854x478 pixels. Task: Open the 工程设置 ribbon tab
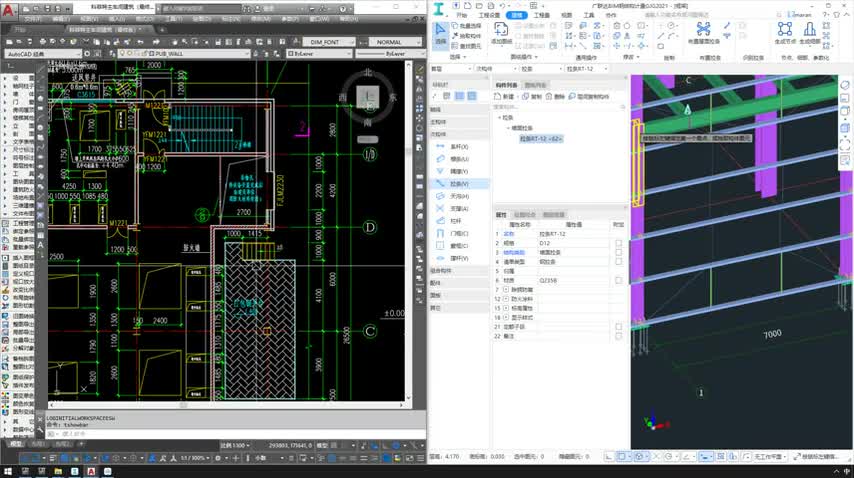(488, 16)
